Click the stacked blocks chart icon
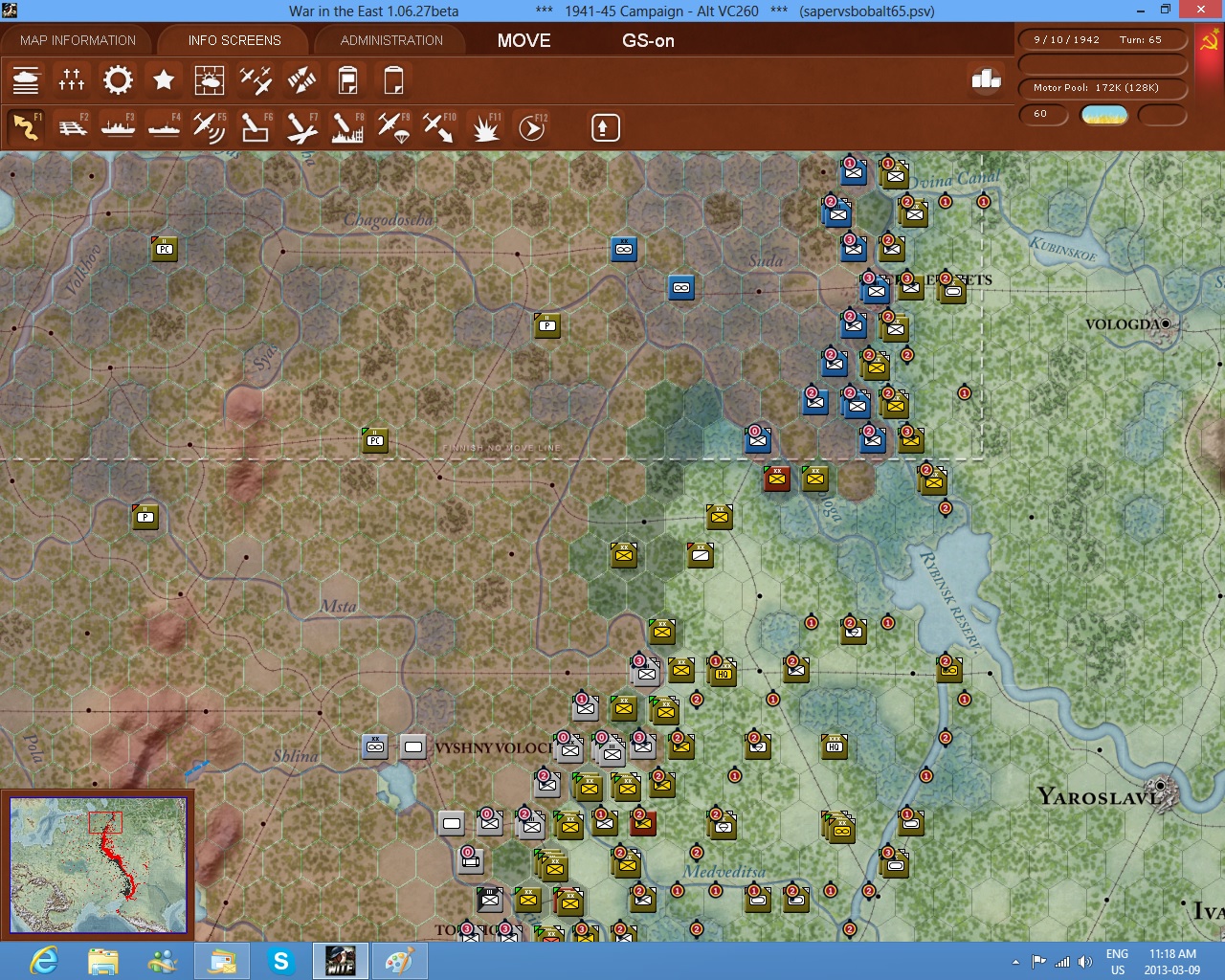The width and height of the screenshot is (1225, 980). click(986, 78)
